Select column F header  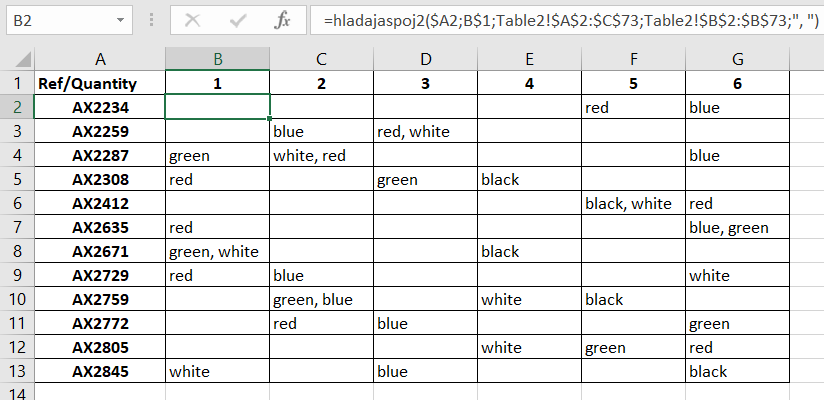(x=633, y=58)
